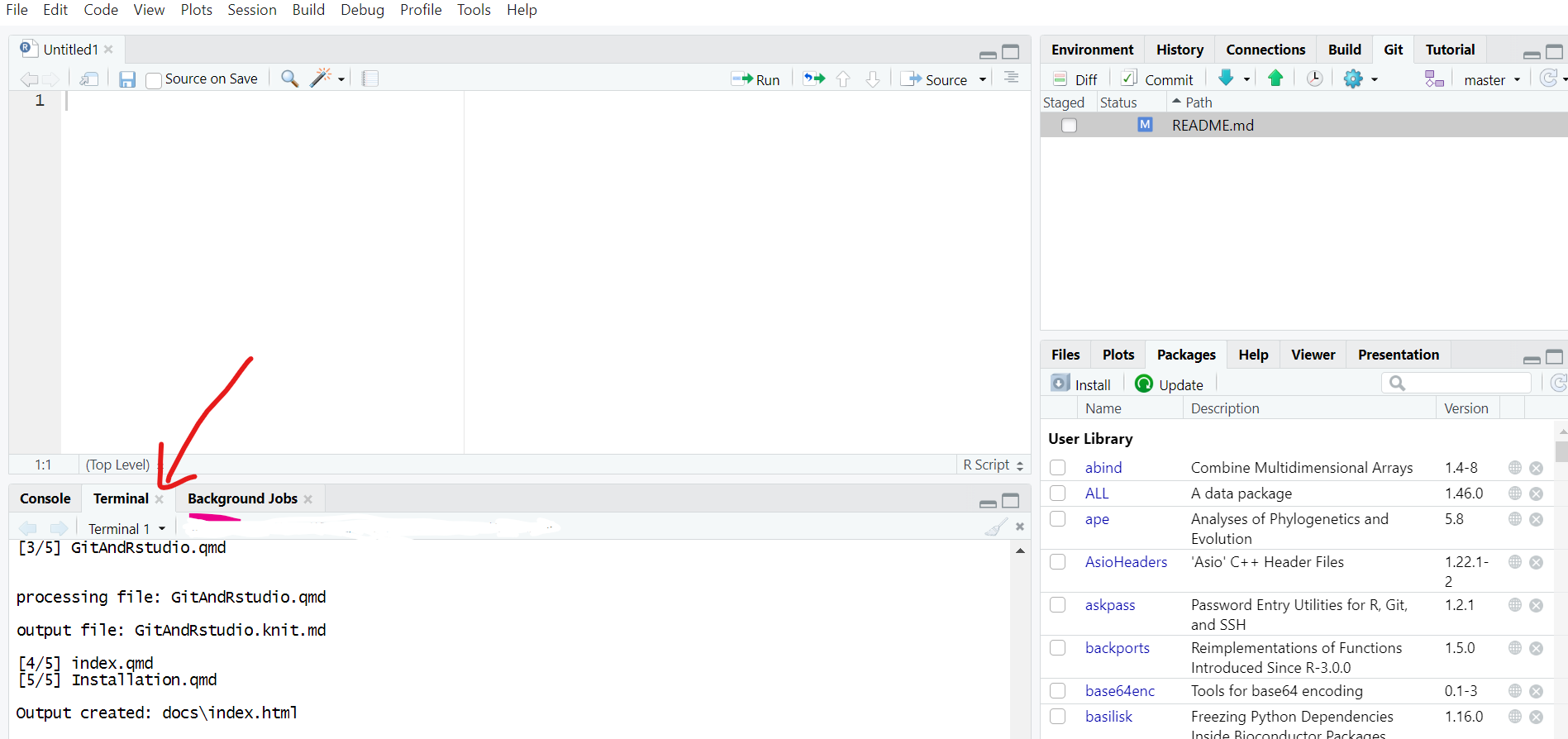This screenshot has width=1568, height=739.
Task: Expand the Terminal 1 dropdown
Action: pos(127,529)
